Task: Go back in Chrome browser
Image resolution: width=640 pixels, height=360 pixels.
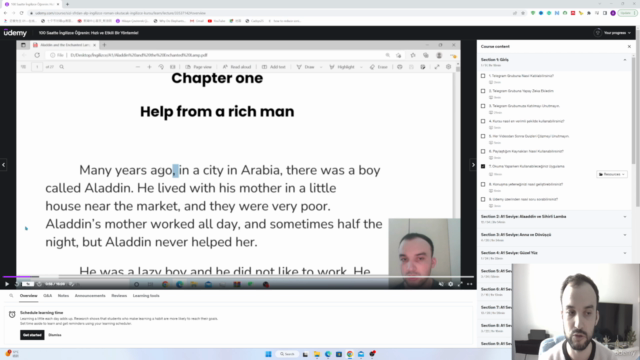Action: (x=5, y=13)
